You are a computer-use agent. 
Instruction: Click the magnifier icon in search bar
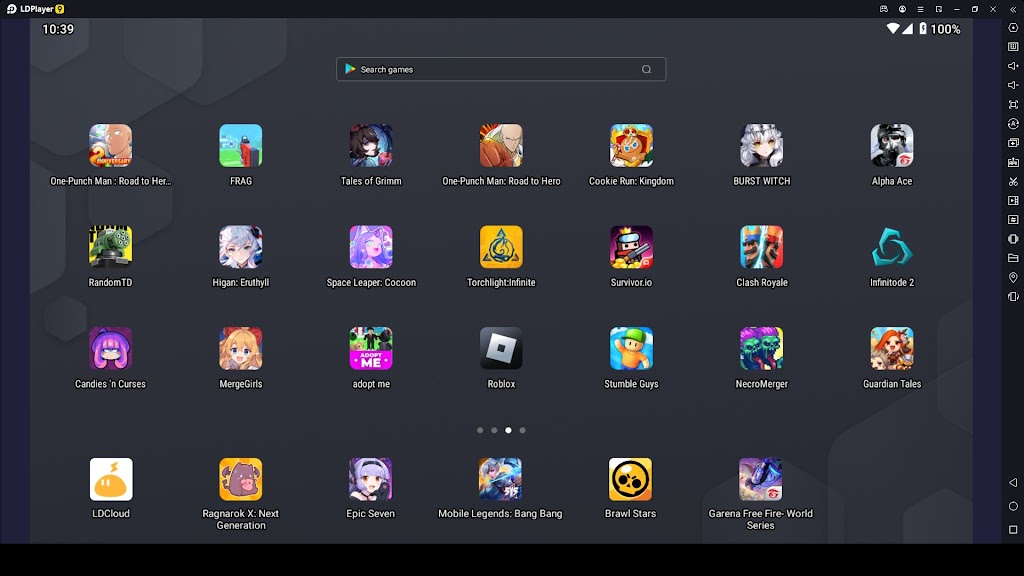pyautogui.click(x=647, y=69)
